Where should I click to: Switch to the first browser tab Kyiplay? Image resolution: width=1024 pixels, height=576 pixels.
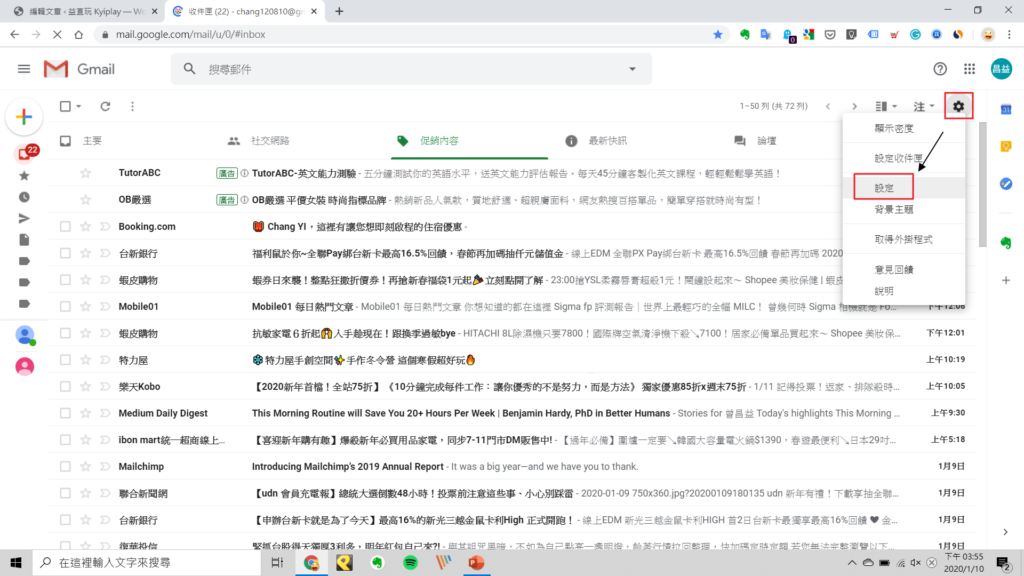coord(85,11)
